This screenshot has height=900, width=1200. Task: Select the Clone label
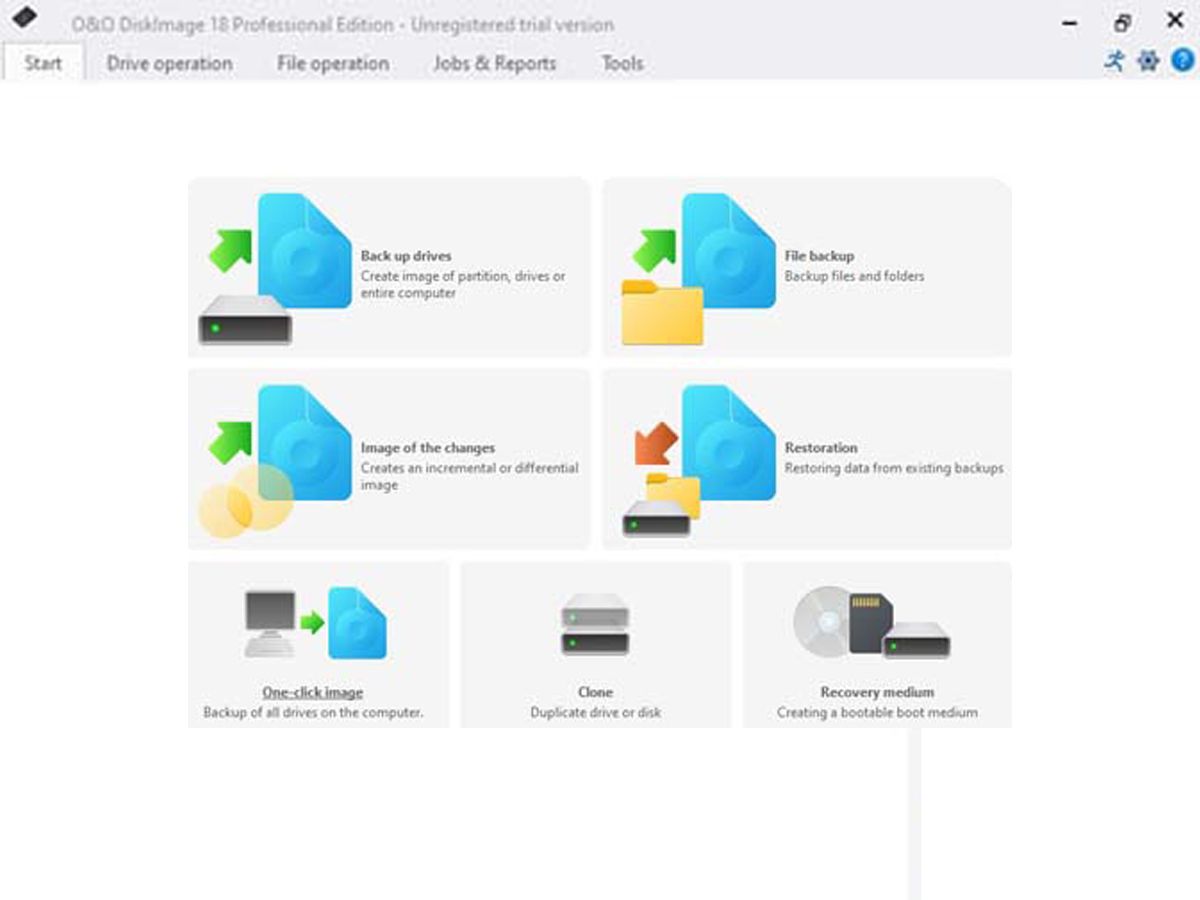[595, 692]
